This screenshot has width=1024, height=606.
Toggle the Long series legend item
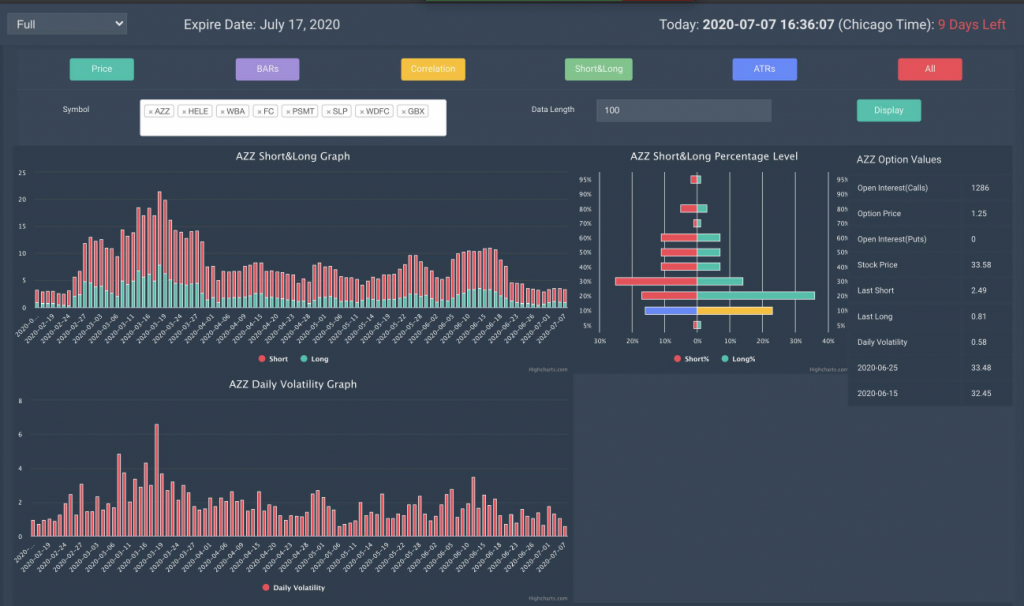314,359
